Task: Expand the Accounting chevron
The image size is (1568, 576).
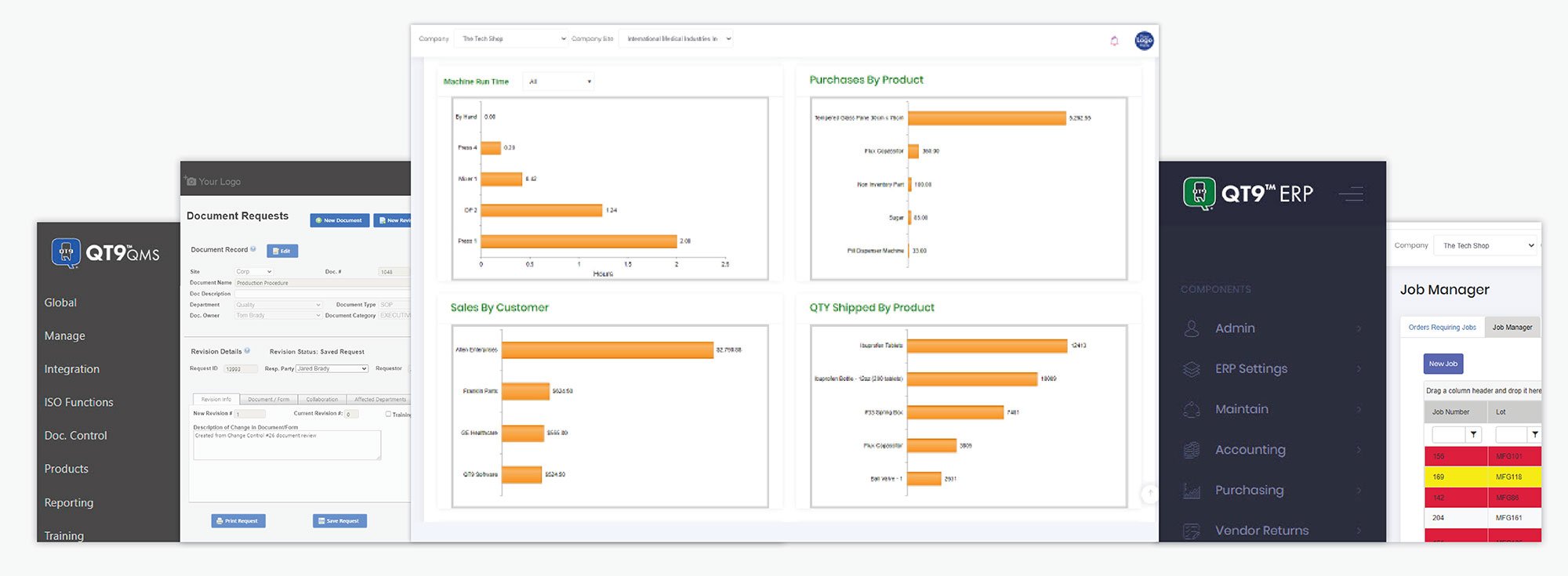Action: click(x=1359, y=450)
